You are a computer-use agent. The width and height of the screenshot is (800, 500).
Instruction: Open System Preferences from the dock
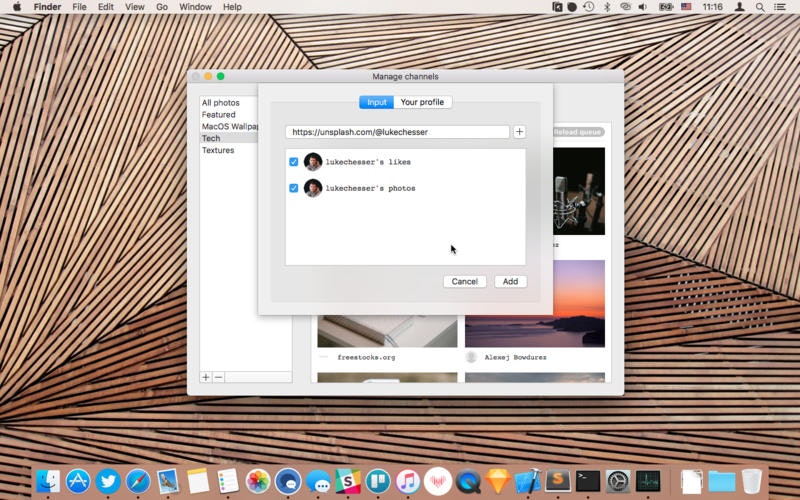(x=618, y=481)
